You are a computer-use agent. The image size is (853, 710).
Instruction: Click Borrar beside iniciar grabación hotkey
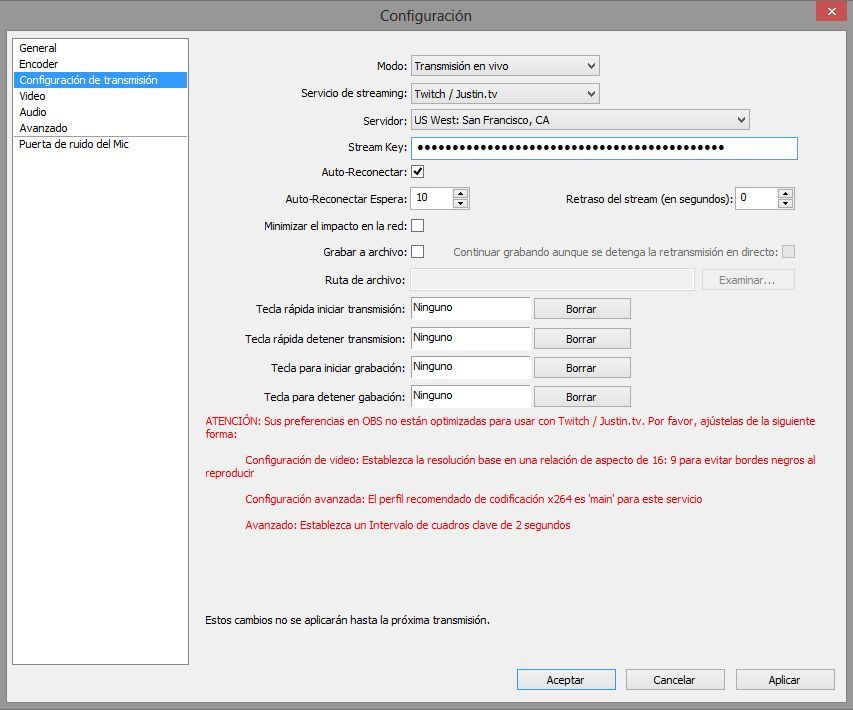pyautogui.click(x=582, y=368)
